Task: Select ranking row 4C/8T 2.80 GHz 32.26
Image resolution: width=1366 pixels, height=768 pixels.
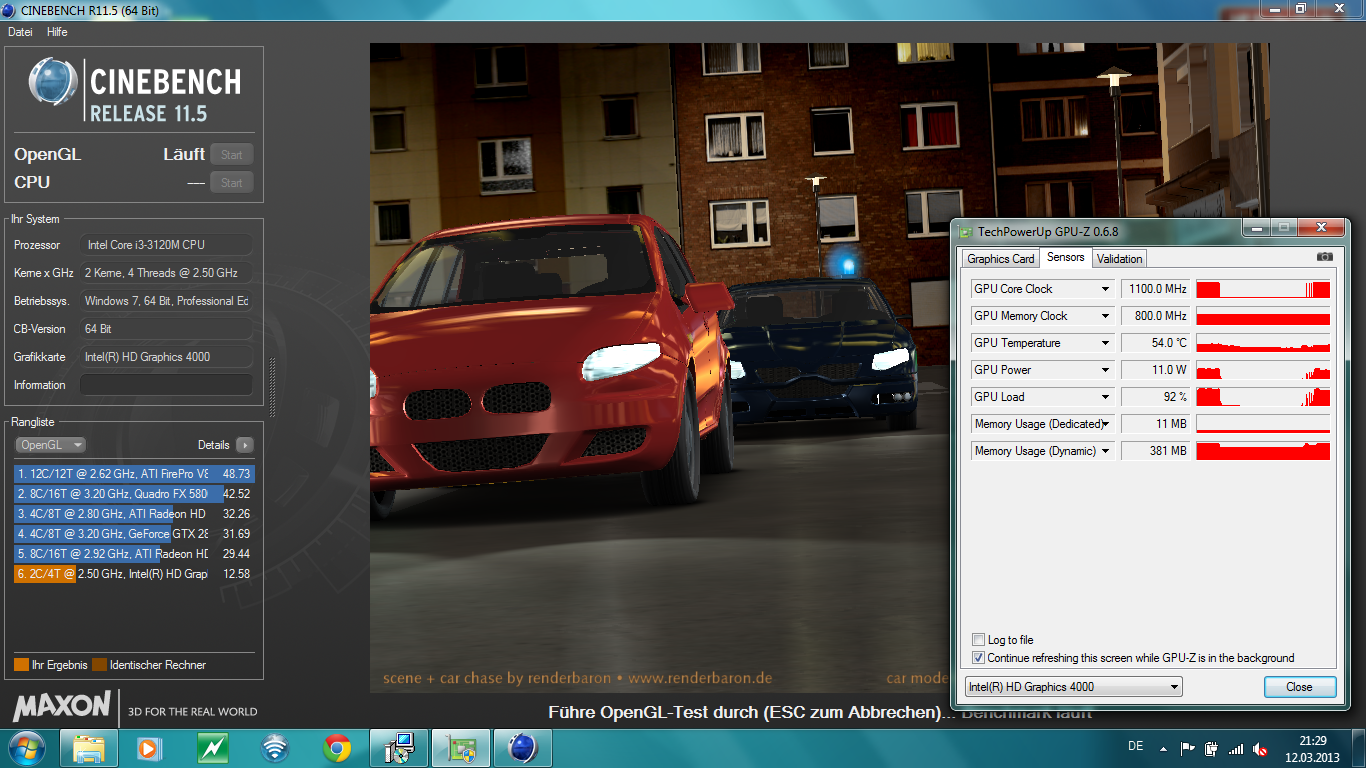Action: tap(134, 514)
